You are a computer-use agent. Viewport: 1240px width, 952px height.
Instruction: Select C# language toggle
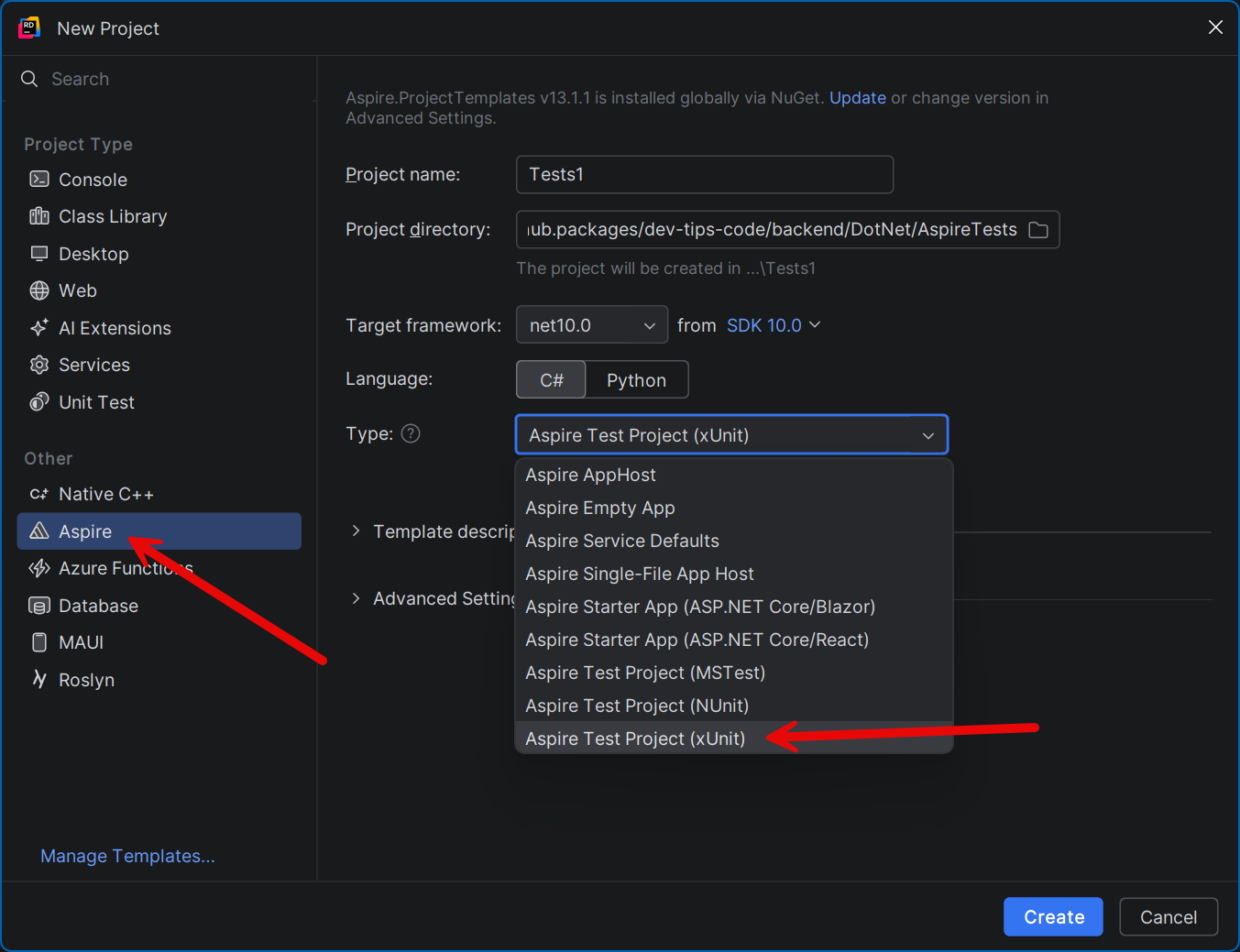point(552,380)
